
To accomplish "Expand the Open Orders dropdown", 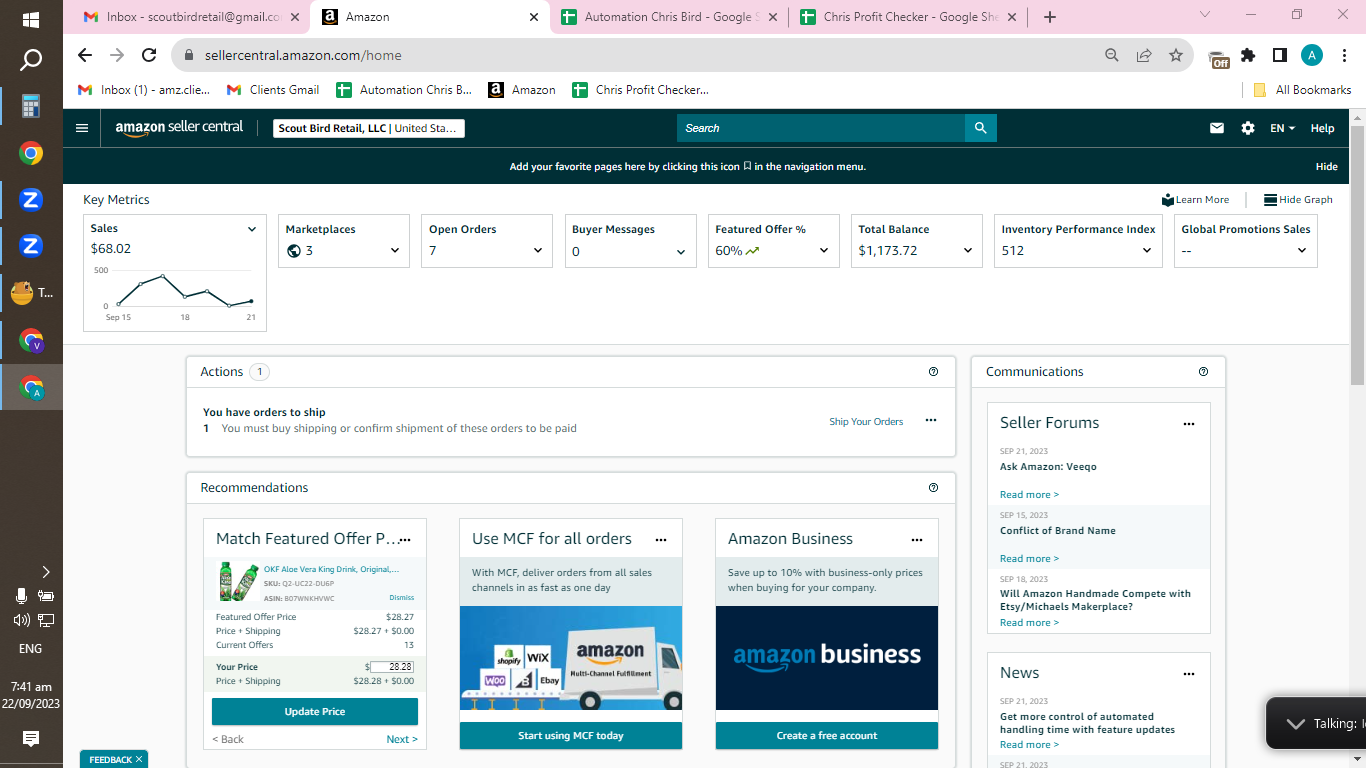I will 538,251.
